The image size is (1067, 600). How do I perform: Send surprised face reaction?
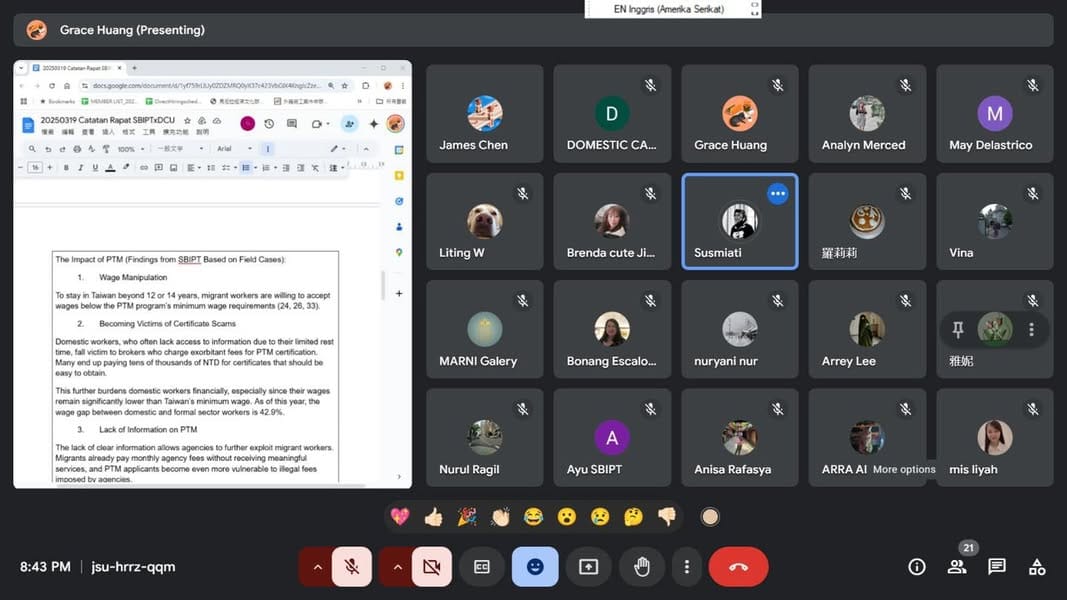pos(567,517)
